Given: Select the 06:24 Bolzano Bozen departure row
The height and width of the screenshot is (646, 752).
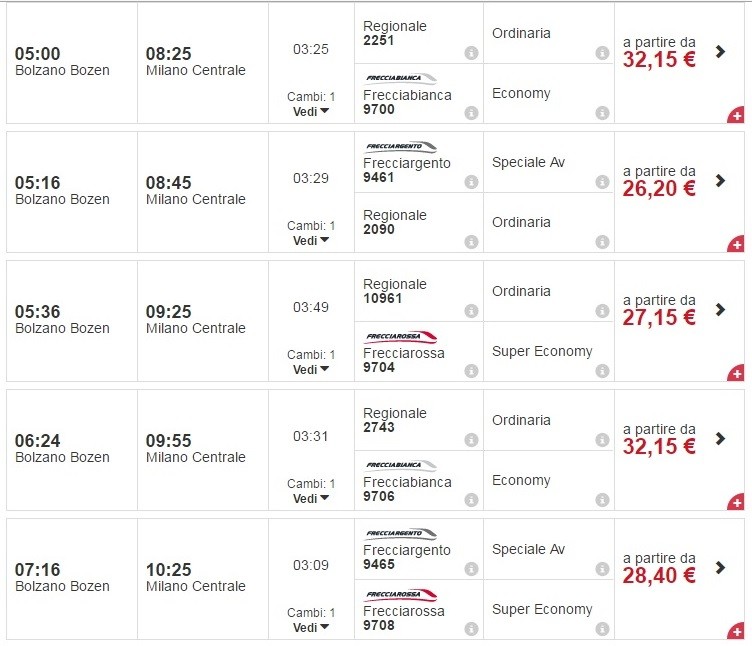Looking at the screenshot, I should tap(62, 448).
